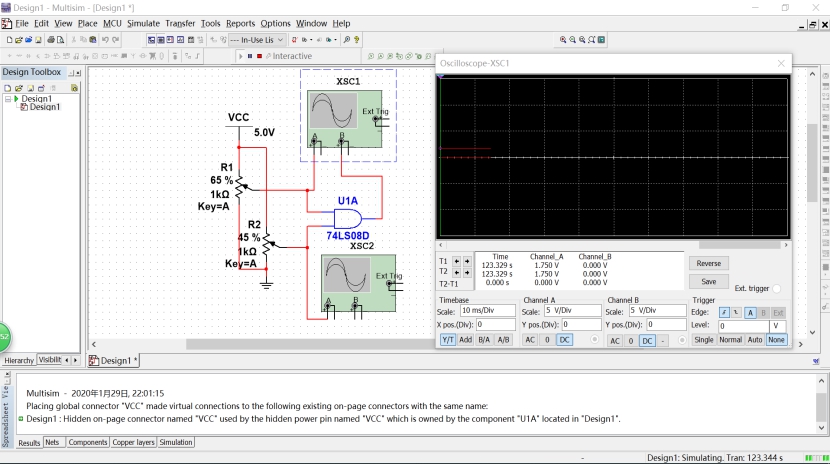
Task: Click T2 cursor left arrow
Action: click(457, 272)
